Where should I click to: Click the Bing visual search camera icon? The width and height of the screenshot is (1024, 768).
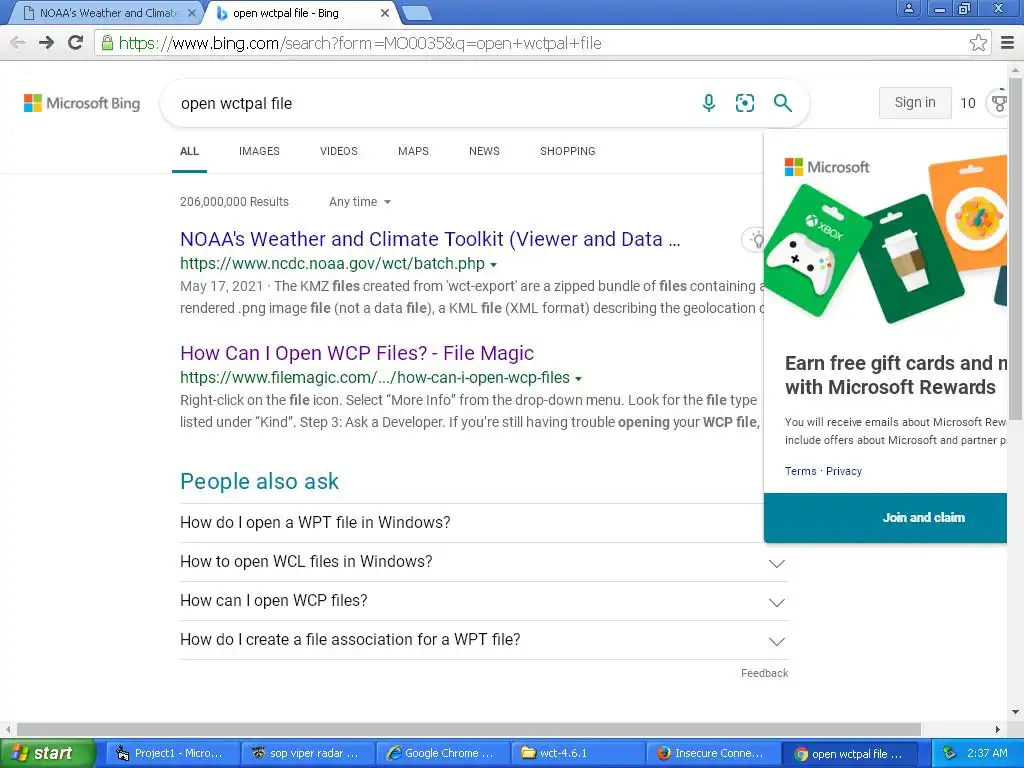[744, 103]
